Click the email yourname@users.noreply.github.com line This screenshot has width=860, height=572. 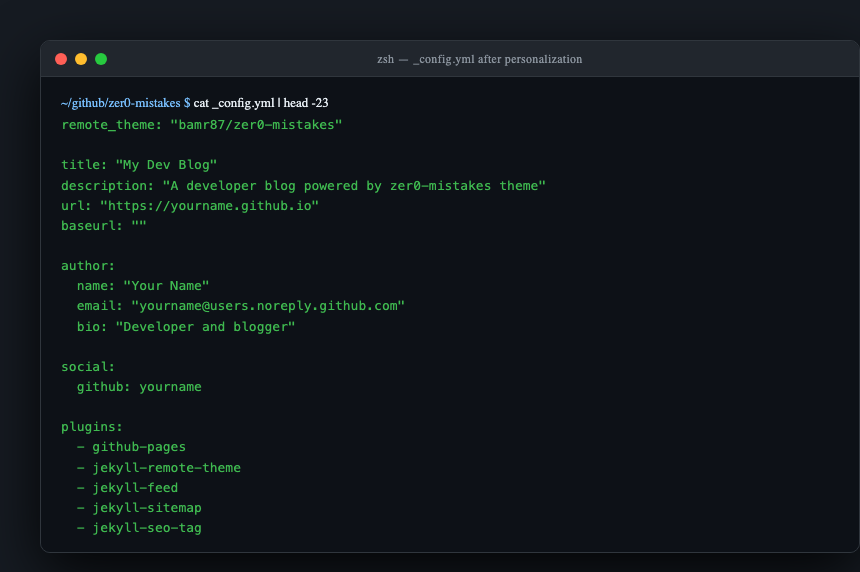click(241, 306)
